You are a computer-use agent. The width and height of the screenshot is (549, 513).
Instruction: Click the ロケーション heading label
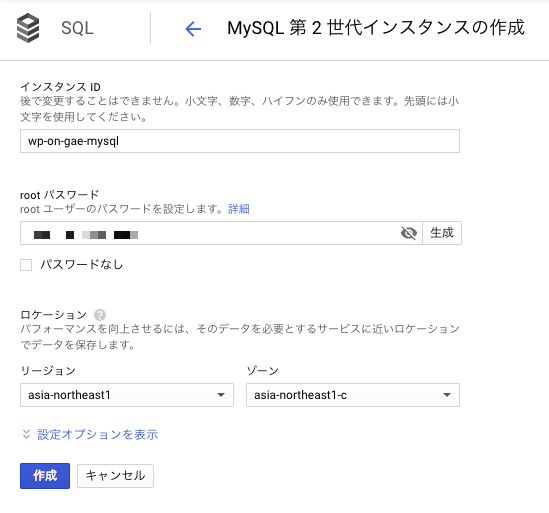click(x=54, y=315)
